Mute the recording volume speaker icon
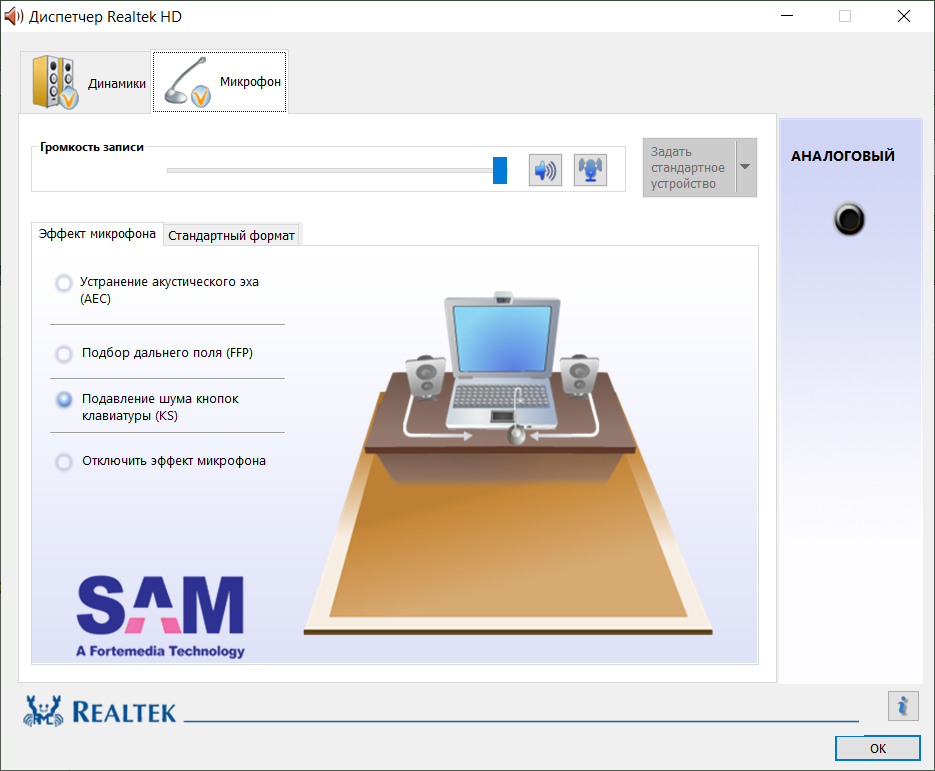 coord(545,170)
